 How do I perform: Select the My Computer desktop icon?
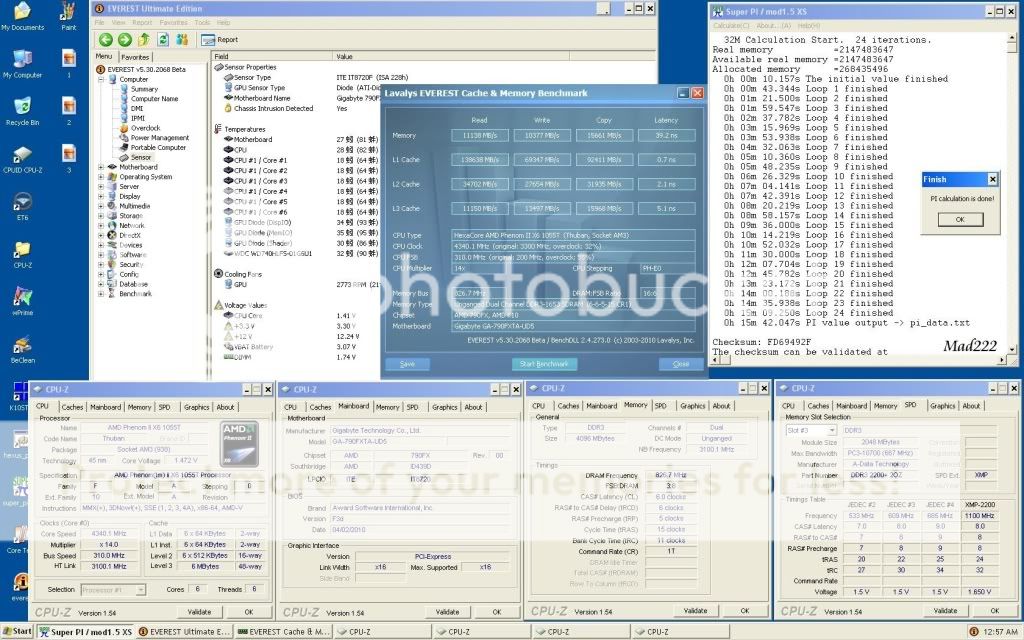[x=23, y=63]
